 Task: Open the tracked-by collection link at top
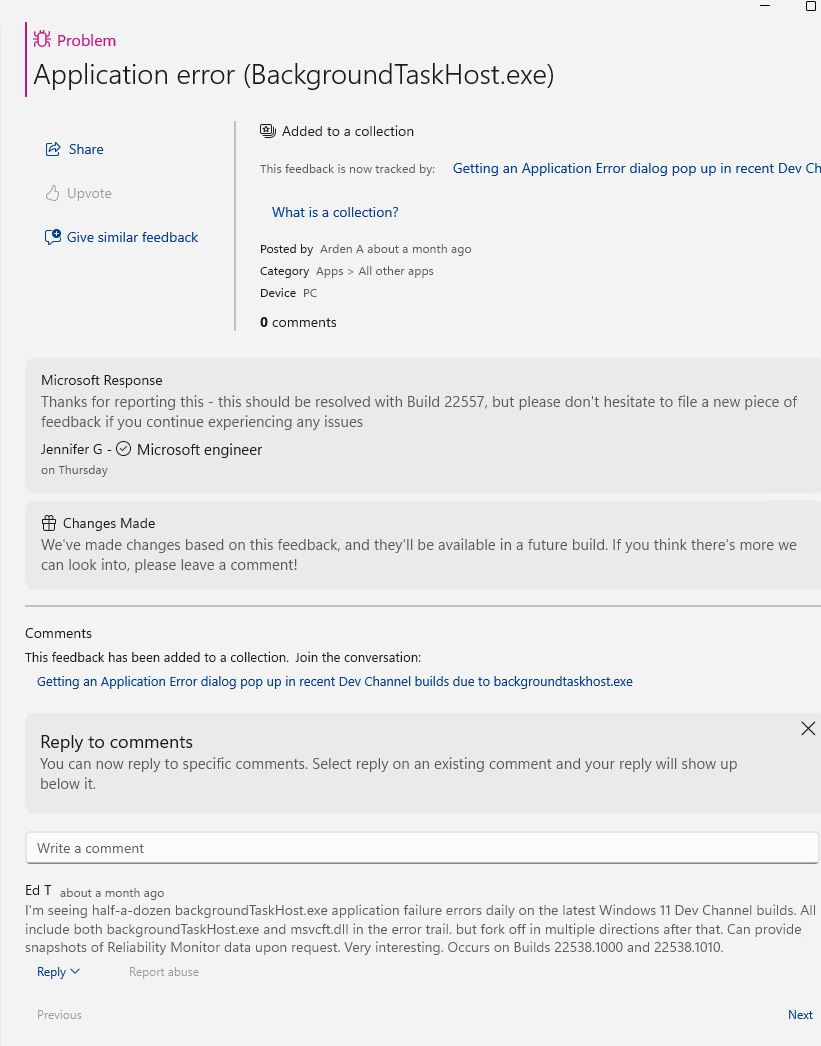pos(636,169)
